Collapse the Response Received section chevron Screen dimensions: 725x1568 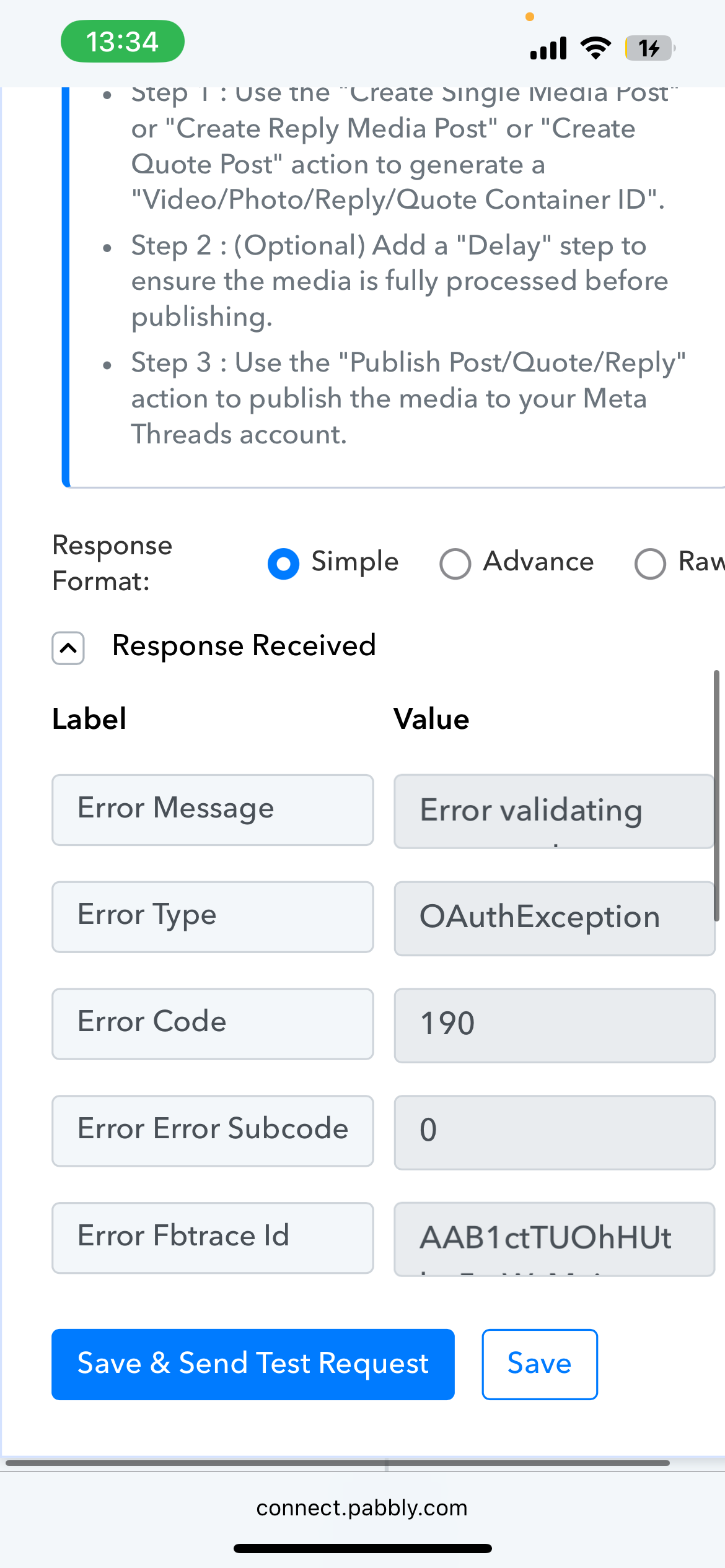(x=68, y=648)
